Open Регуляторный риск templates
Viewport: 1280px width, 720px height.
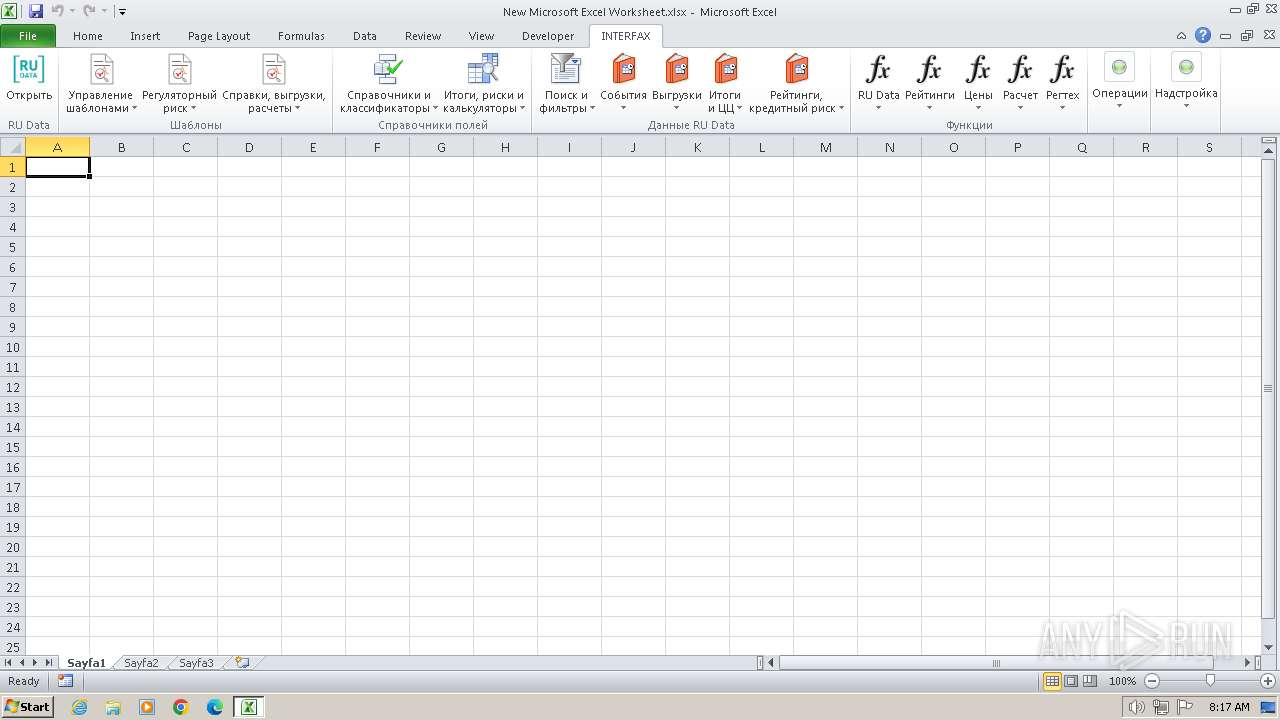pyautogui.click(x=179, y=83)
